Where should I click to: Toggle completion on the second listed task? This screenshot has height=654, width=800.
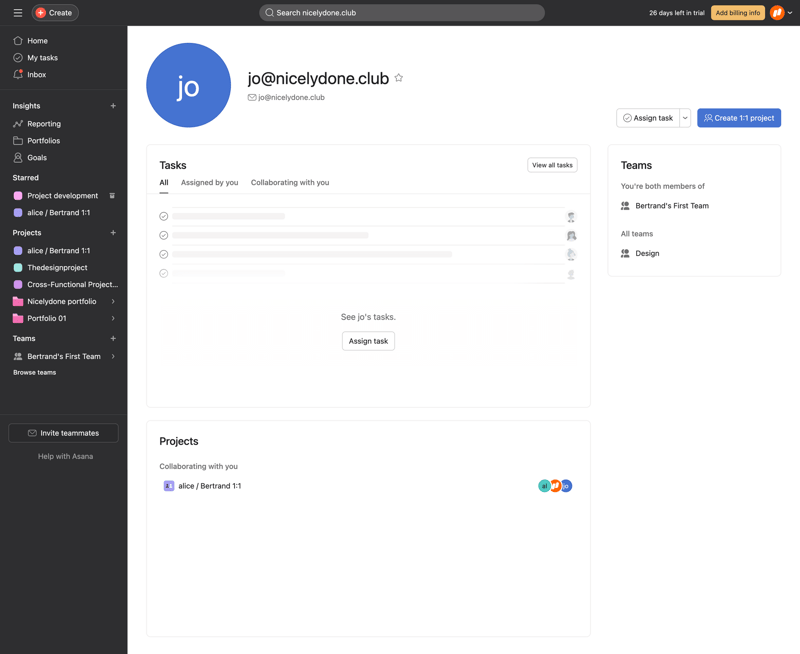tap(166, 236)
